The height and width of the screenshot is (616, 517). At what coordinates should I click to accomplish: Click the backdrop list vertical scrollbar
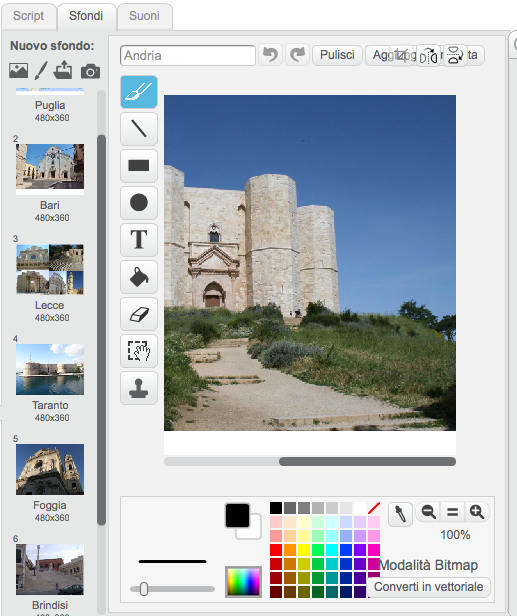coord(101,330)
